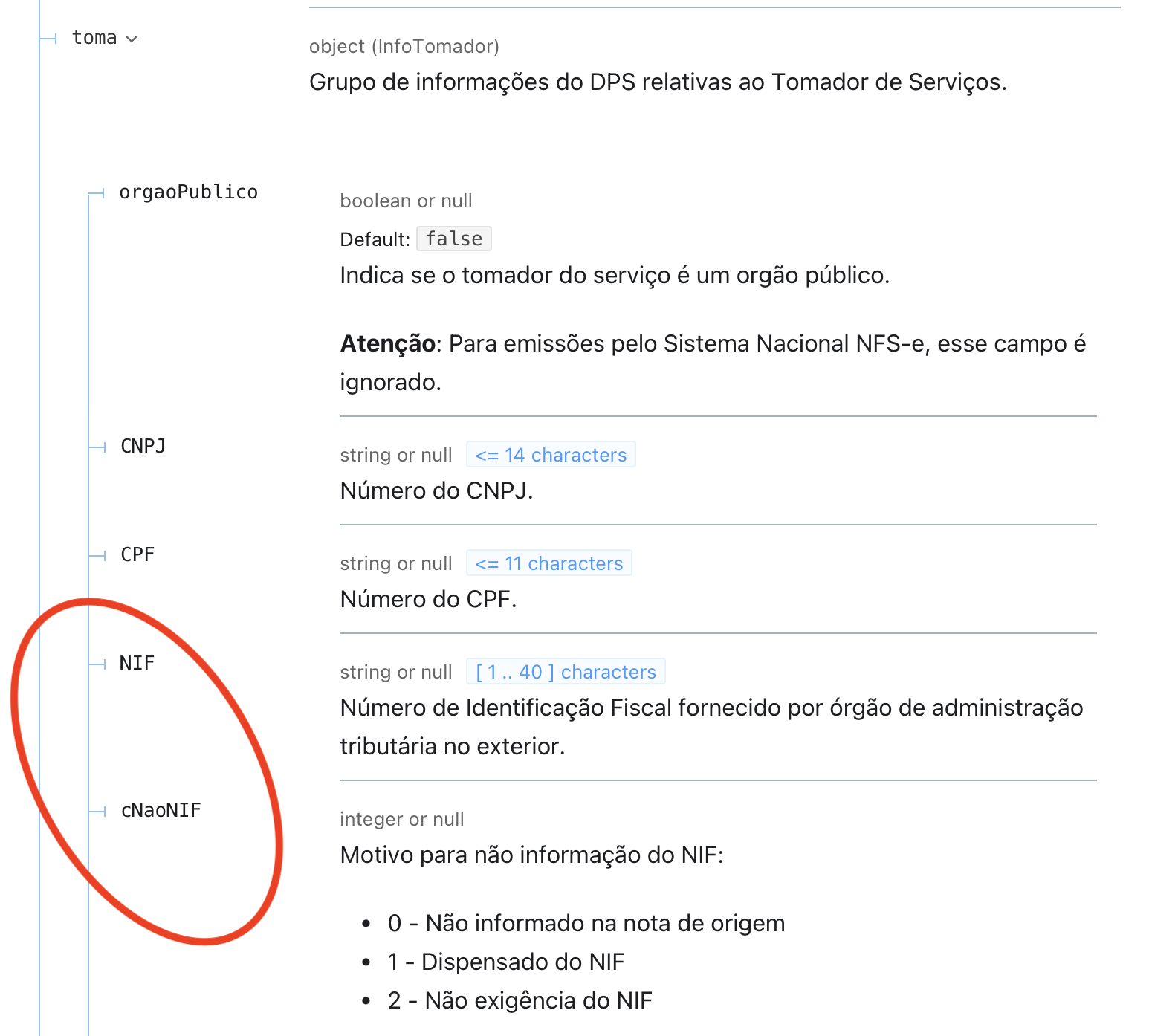The width and height of the screenshot is (1149, 1036).
Task: Click the NIF property name
Action: pos(137,664)
